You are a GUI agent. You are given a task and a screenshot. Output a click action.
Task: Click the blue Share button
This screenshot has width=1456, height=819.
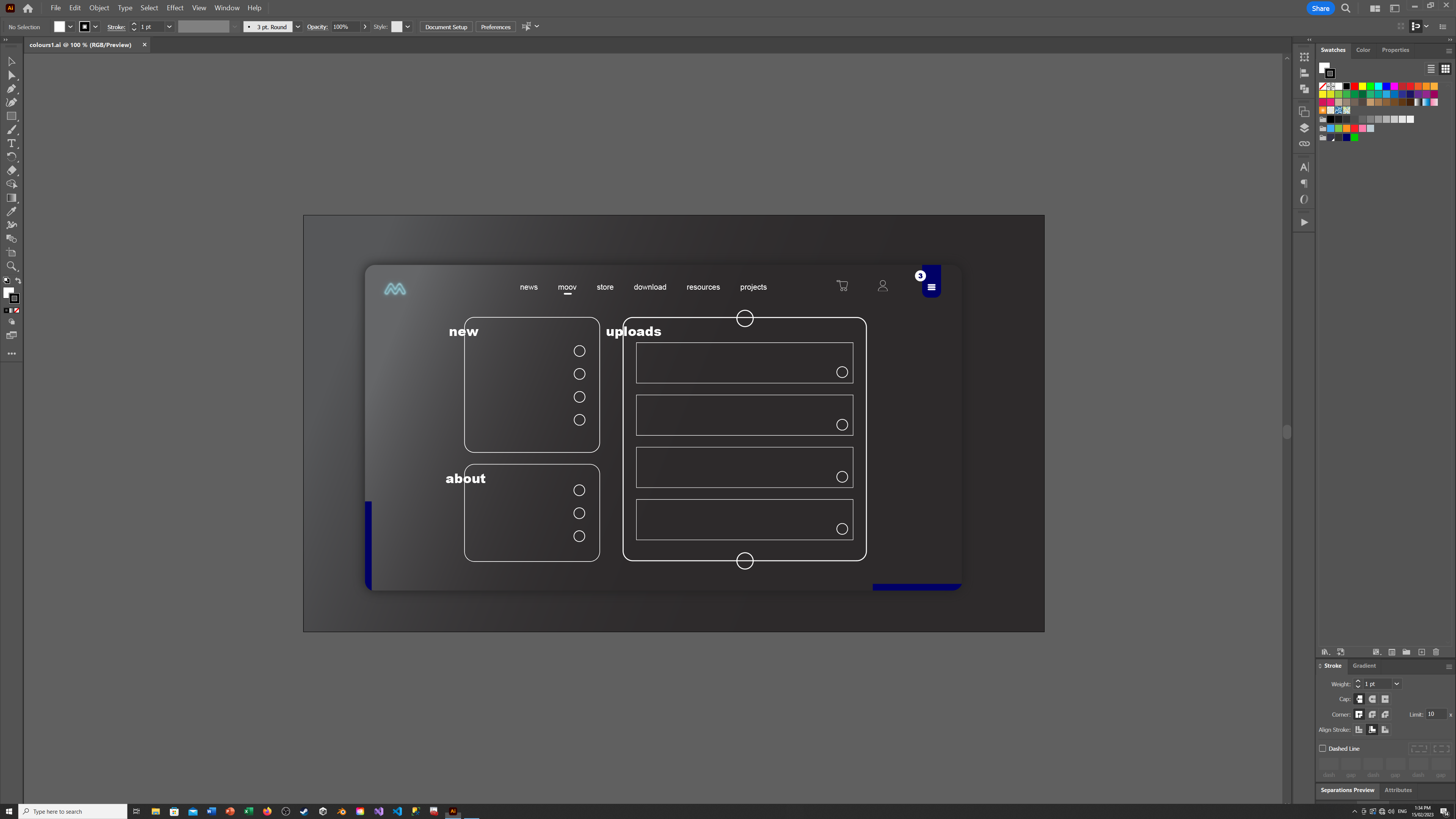1320,8
